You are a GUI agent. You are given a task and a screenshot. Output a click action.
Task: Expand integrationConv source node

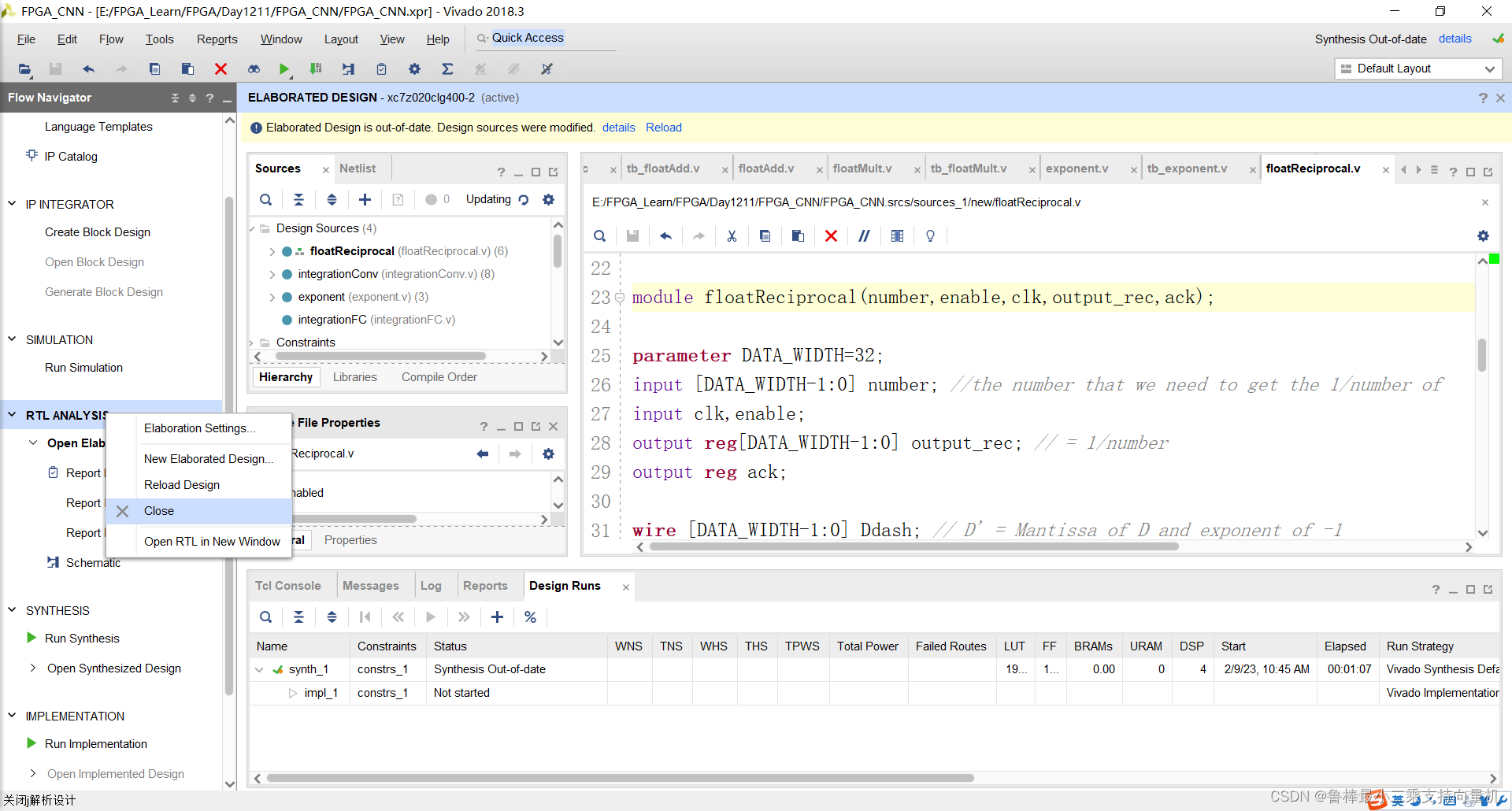click(x=272, y=274)
